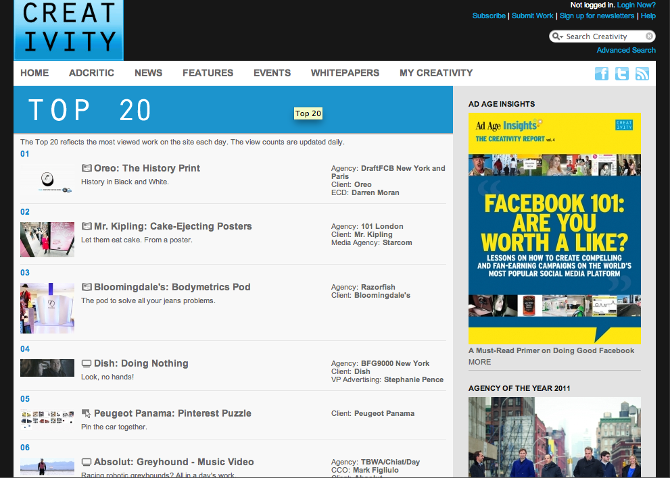Screen dimensions: 670x478
Task: Click agency DraftFCB New York and Paris
Action: pos(388,172)
